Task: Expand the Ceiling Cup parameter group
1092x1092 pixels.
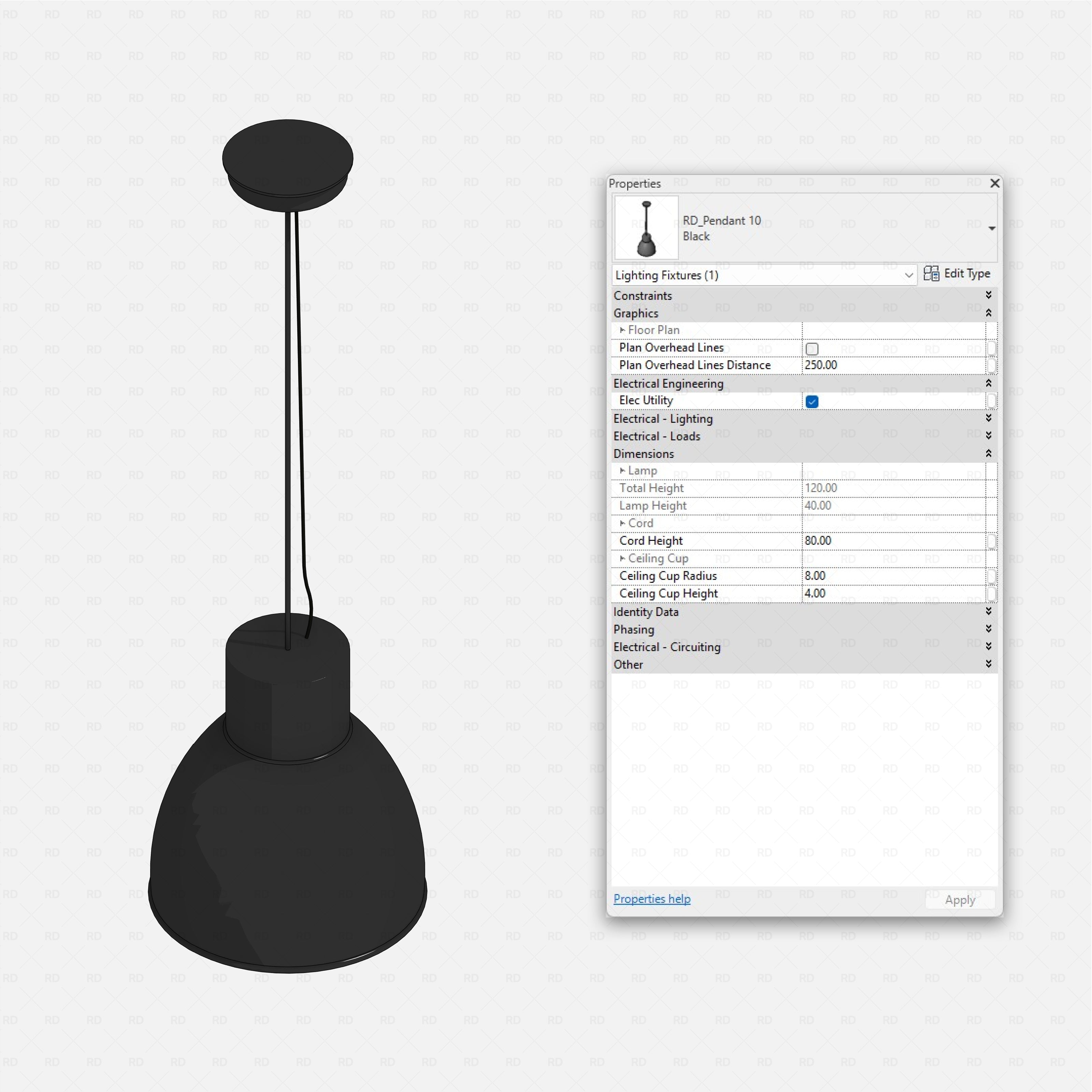Action: coord(622,558)
